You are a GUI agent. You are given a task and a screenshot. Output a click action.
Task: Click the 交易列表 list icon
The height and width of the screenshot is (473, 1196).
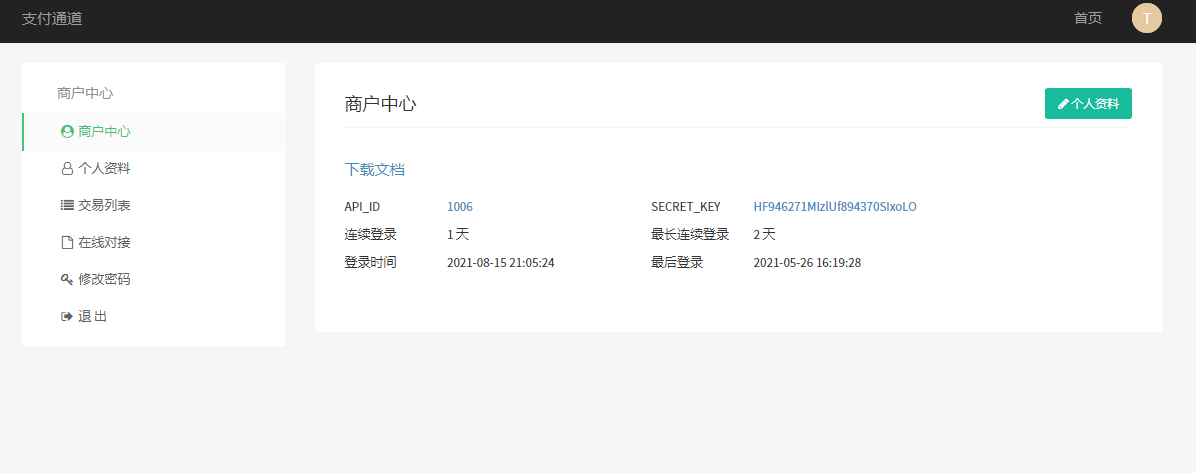[67, 205]
